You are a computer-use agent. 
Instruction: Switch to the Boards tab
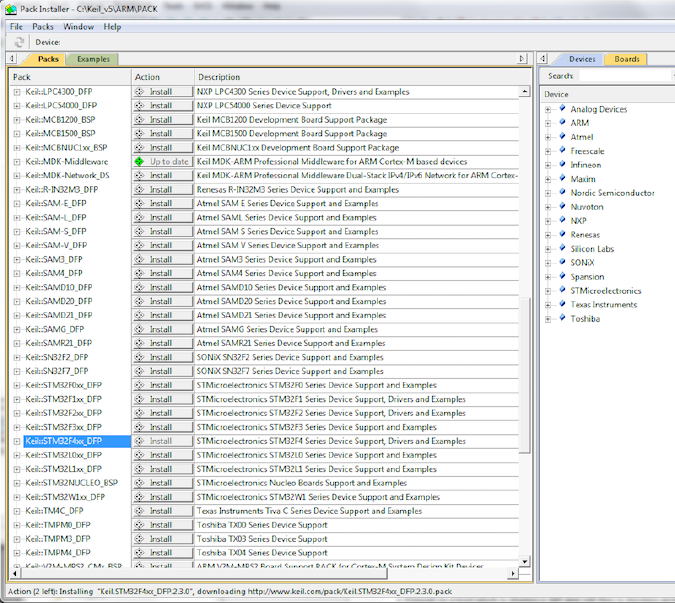[x=626, y=59]
